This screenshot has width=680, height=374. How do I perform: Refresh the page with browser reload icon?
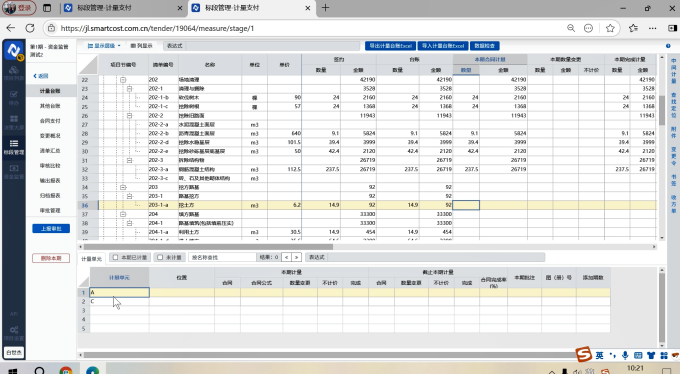pyautogui.click(x=30, y=28)
